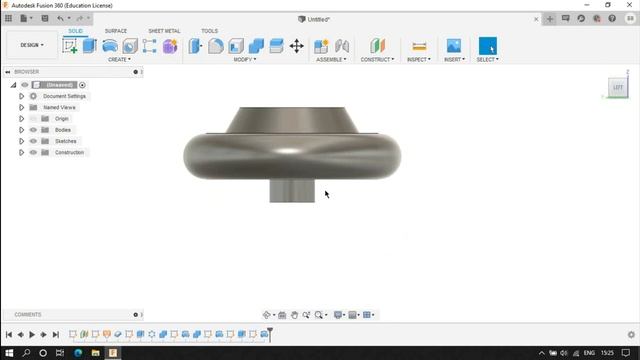Open the Data Panel grid icon

(8, 18)
